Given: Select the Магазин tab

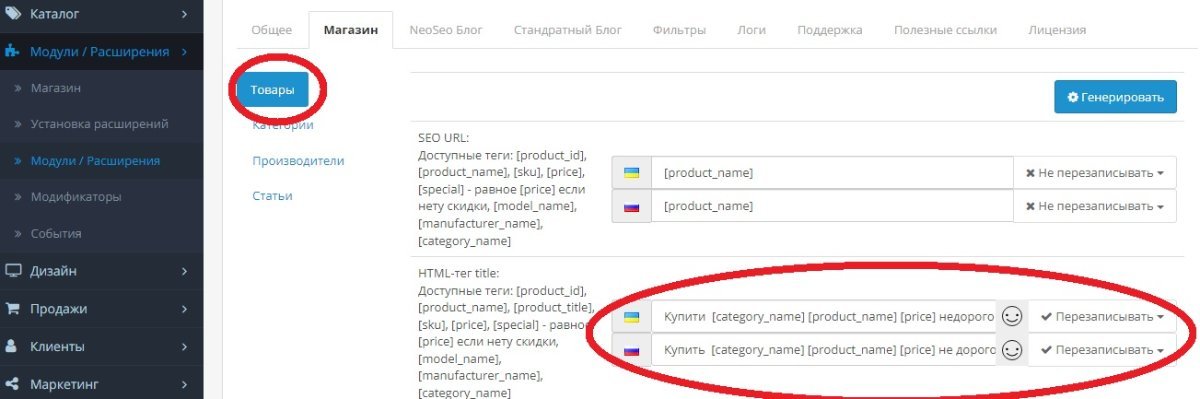Looking at the screenshot, I should 351,30.
